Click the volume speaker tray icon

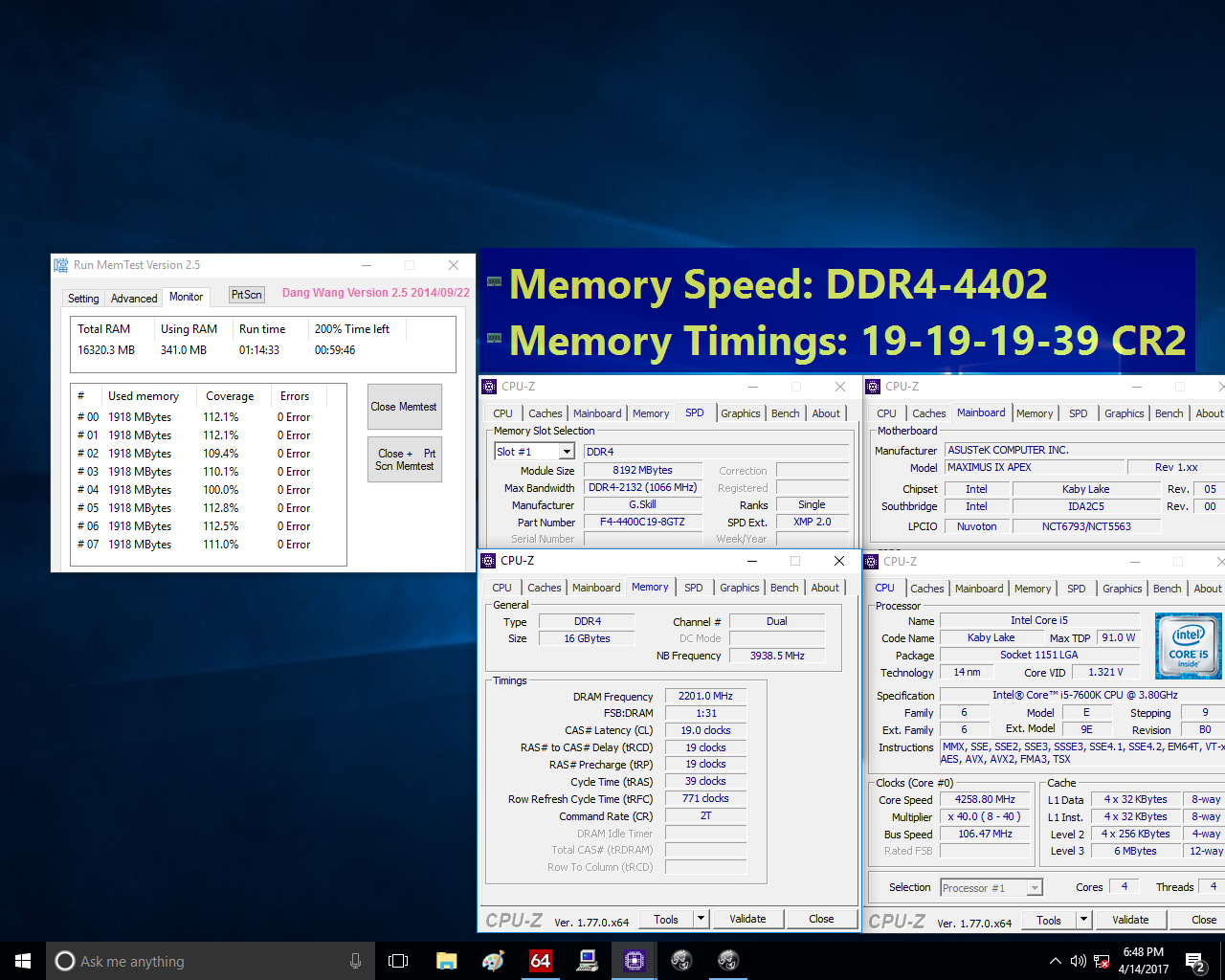coord(1079,961)
